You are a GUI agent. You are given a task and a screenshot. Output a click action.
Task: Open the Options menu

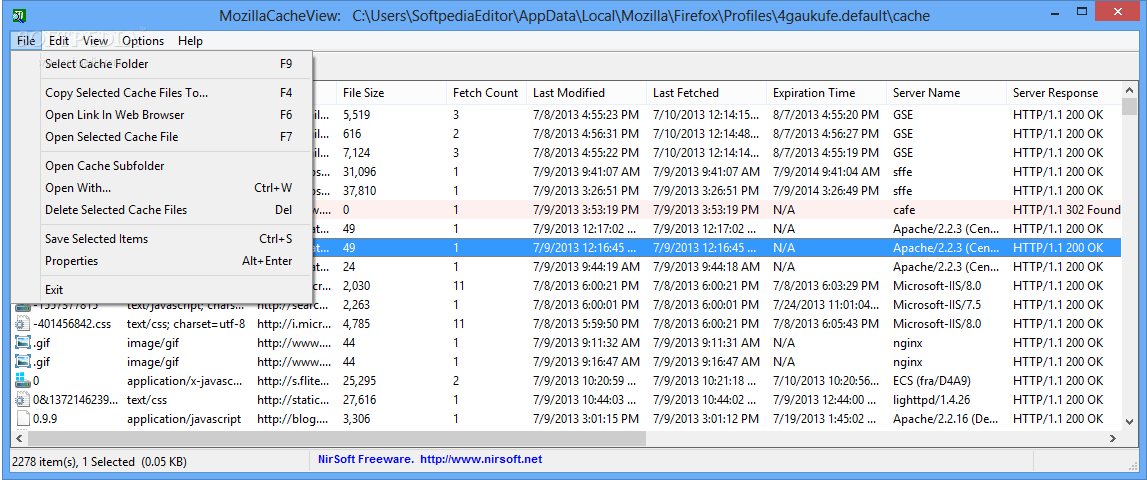coord(143,41)
